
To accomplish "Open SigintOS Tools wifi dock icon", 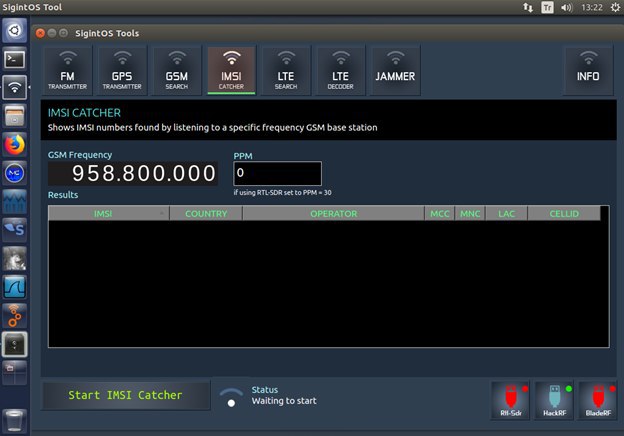I will tap(15, 87).
